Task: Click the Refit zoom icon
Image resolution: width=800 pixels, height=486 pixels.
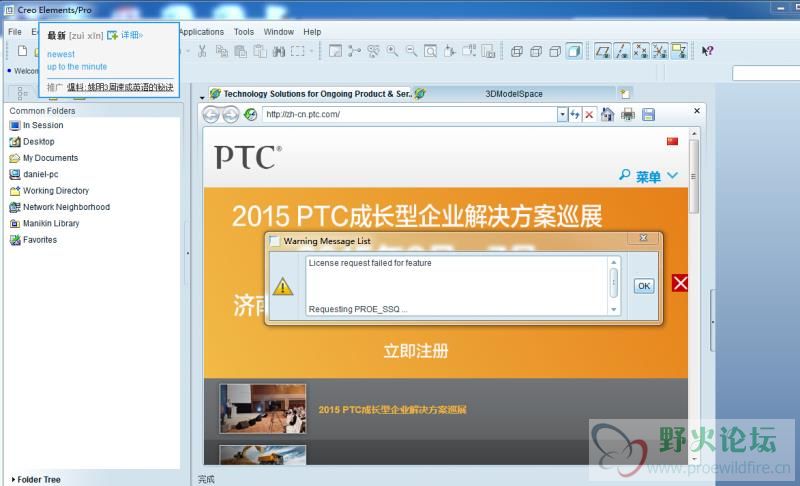Action: point(431,50)
